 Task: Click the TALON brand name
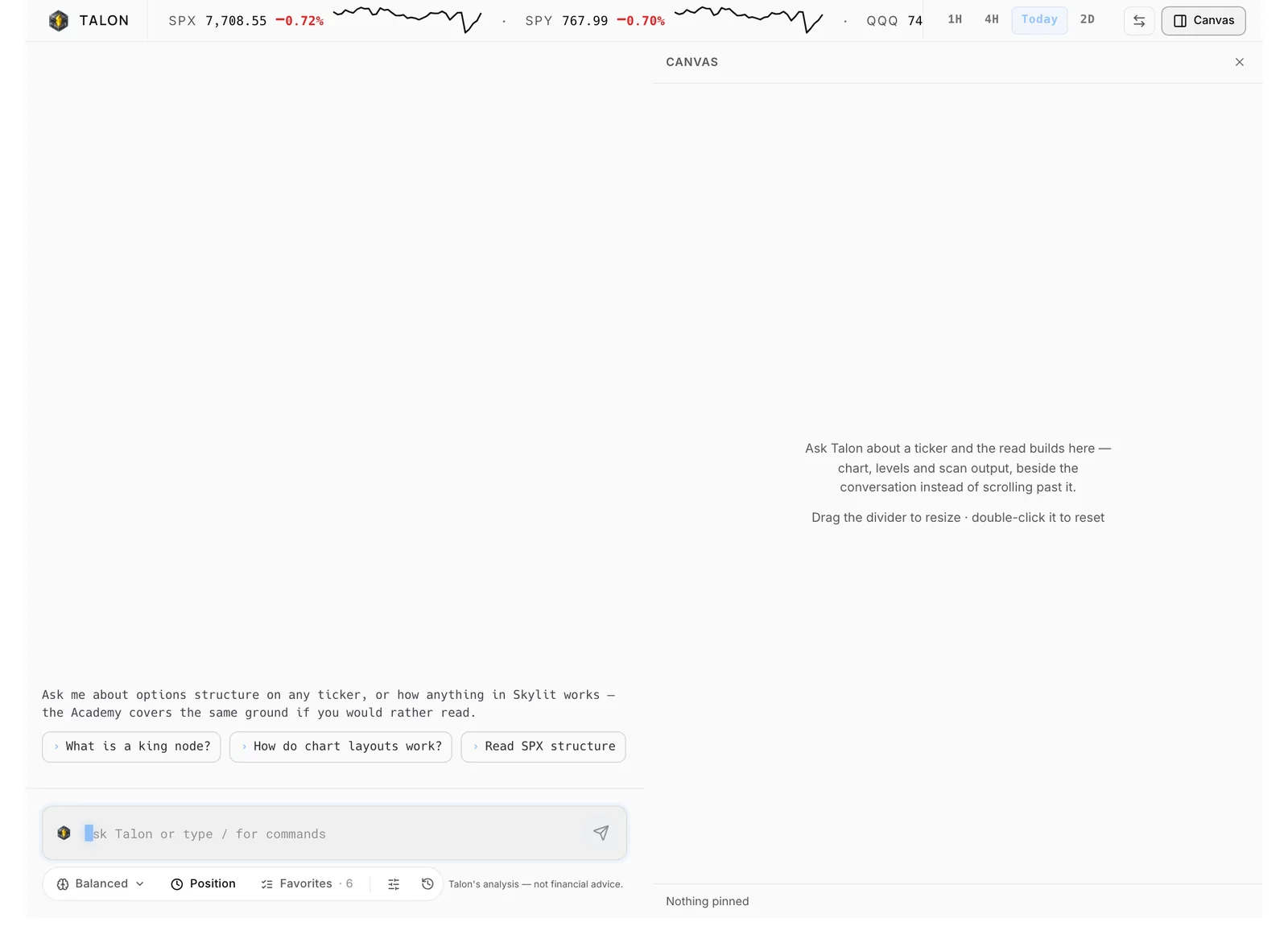[x=104, y=21]
